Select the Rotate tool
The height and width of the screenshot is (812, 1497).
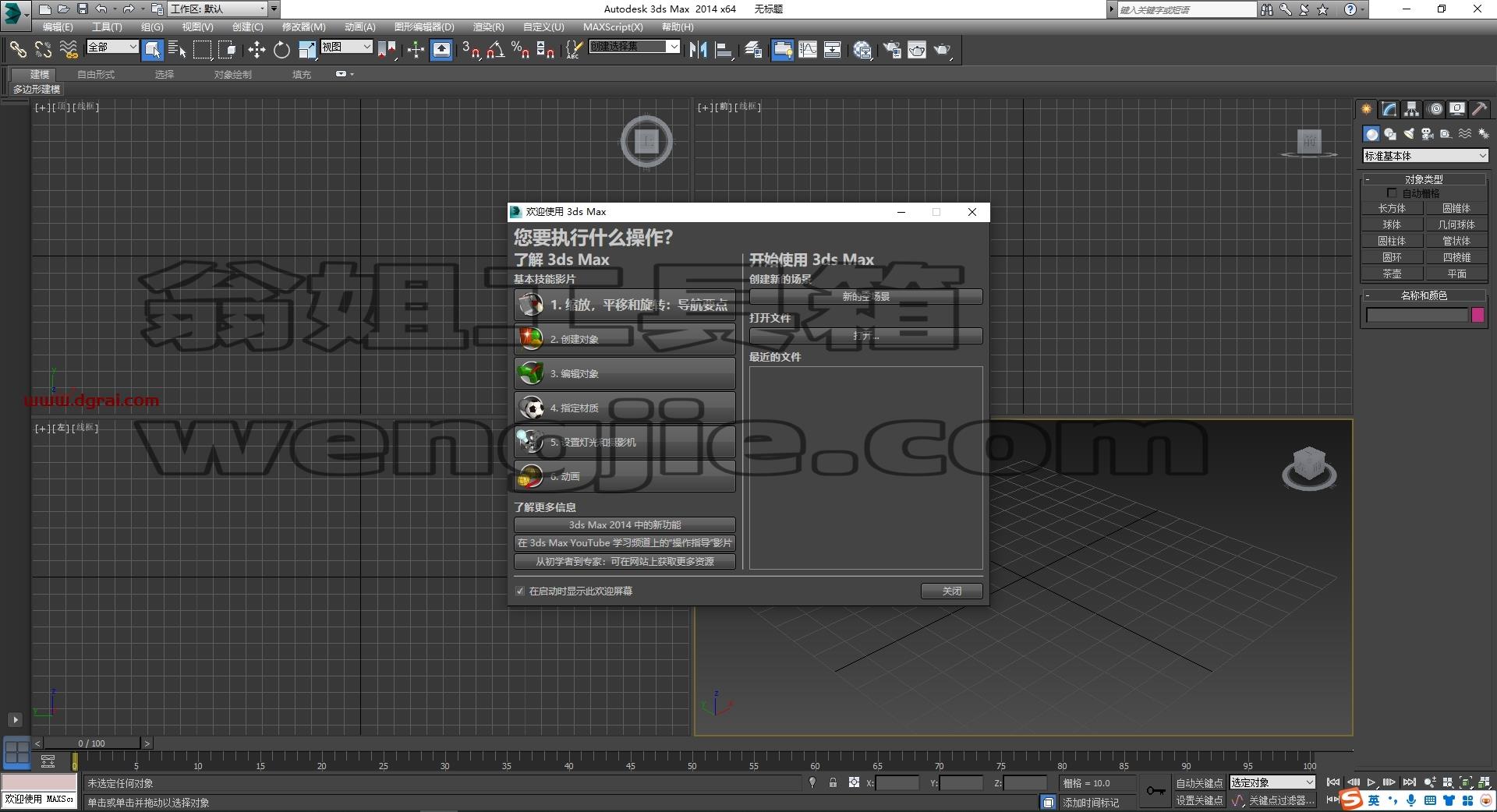(x=281, y=50)
